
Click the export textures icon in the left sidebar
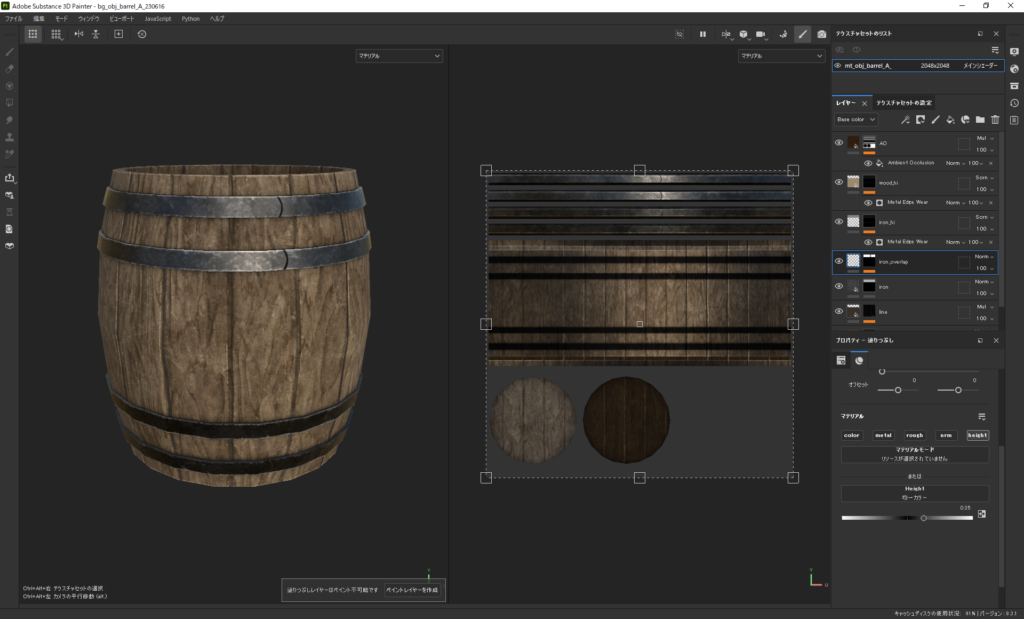pos(10,178)
